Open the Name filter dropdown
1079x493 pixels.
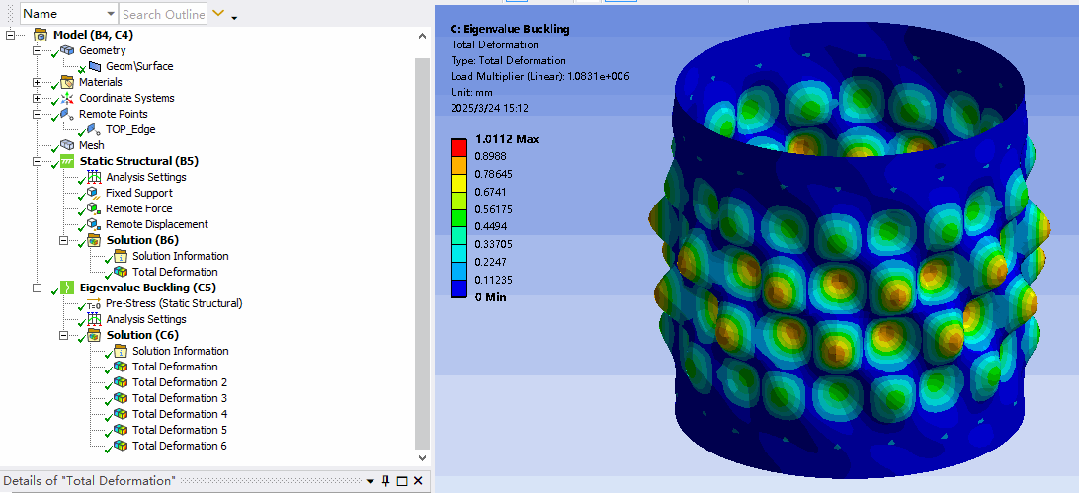[111, 14]
